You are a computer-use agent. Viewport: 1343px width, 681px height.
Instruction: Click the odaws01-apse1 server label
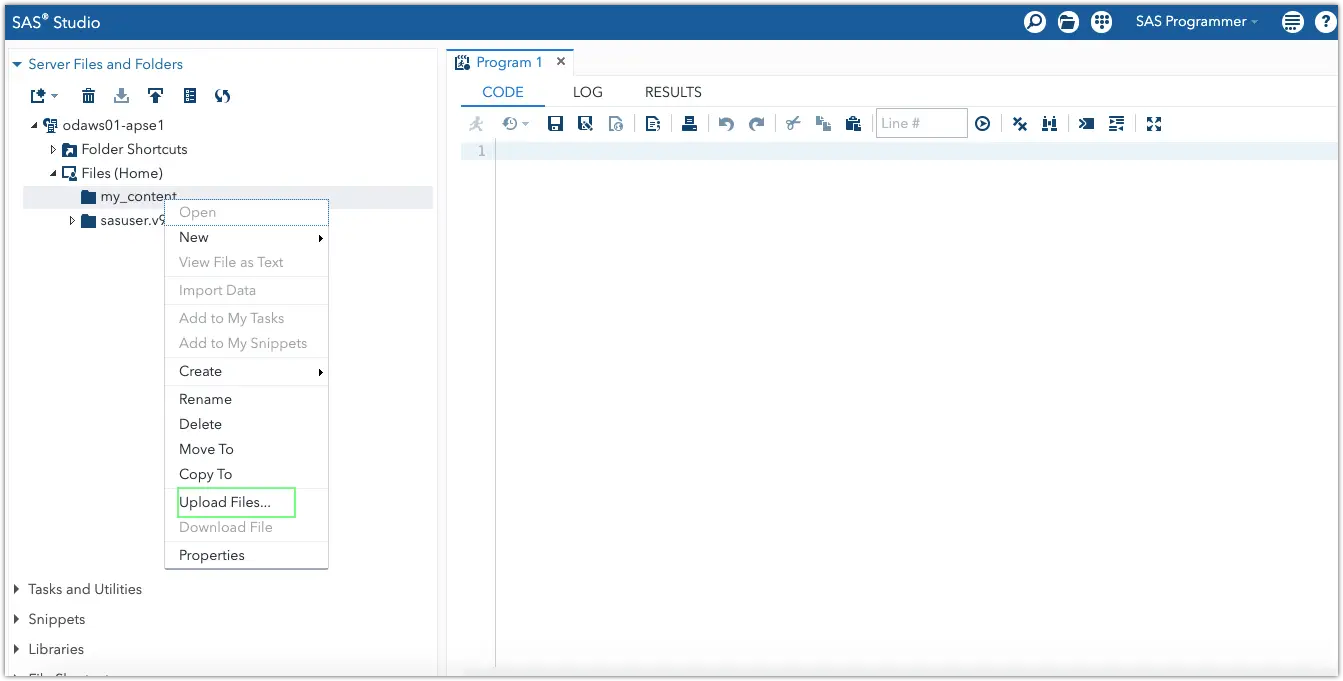coord(113,126)
